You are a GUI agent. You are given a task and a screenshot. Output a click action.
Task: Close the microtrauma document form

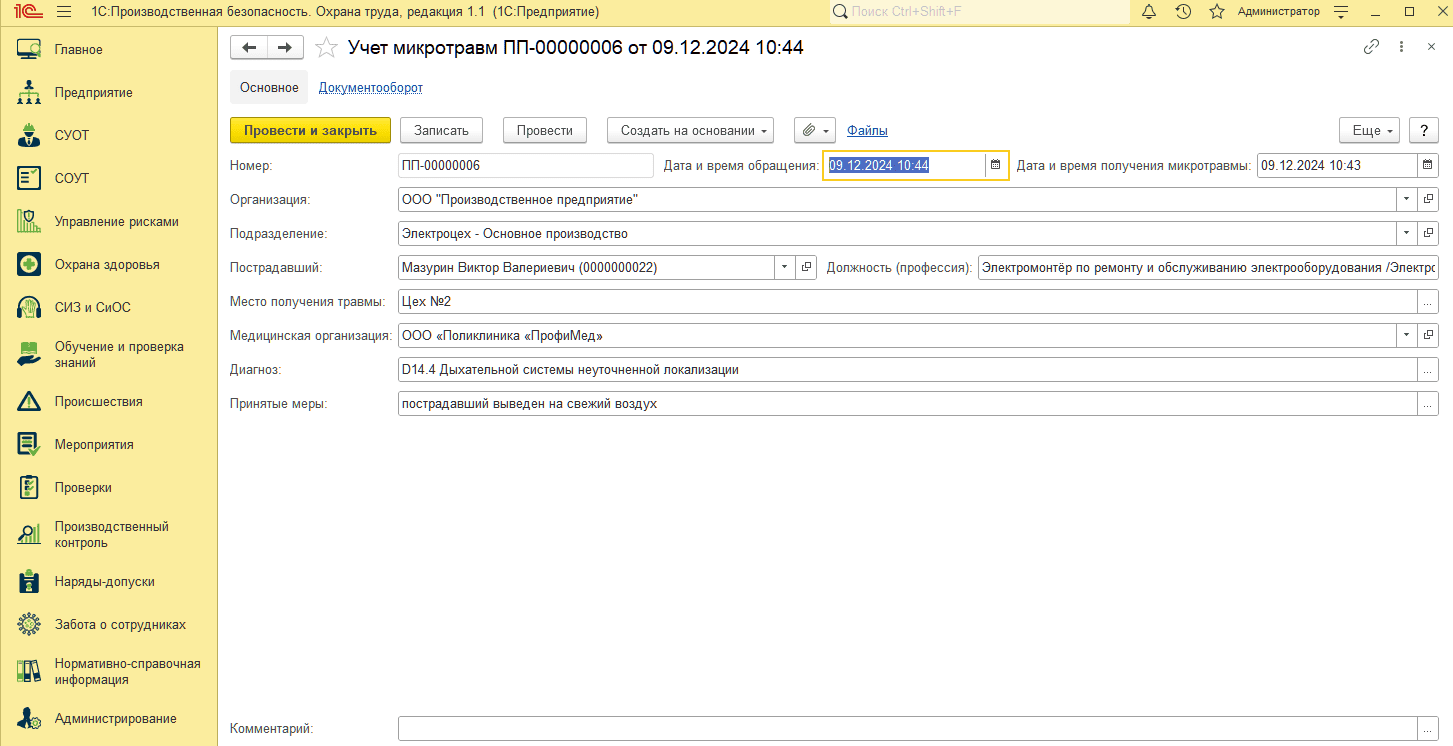click(1431, 47)
